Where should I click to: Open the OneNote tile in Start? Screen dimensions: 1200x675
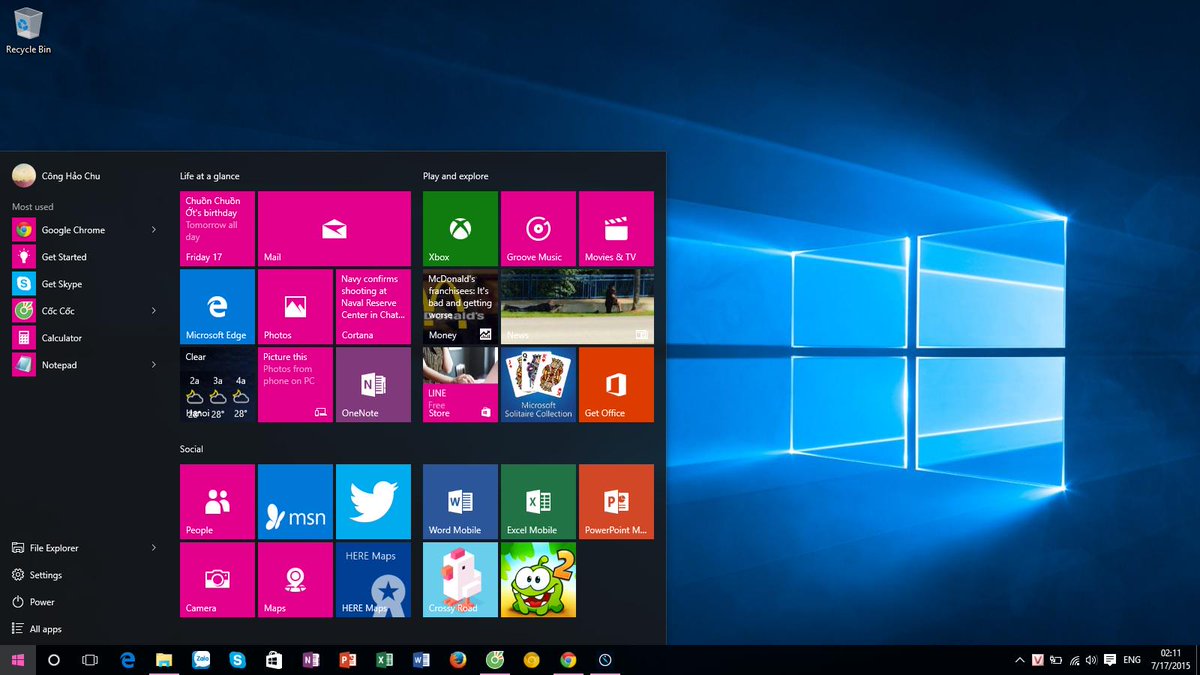click(x=373, y=384)
